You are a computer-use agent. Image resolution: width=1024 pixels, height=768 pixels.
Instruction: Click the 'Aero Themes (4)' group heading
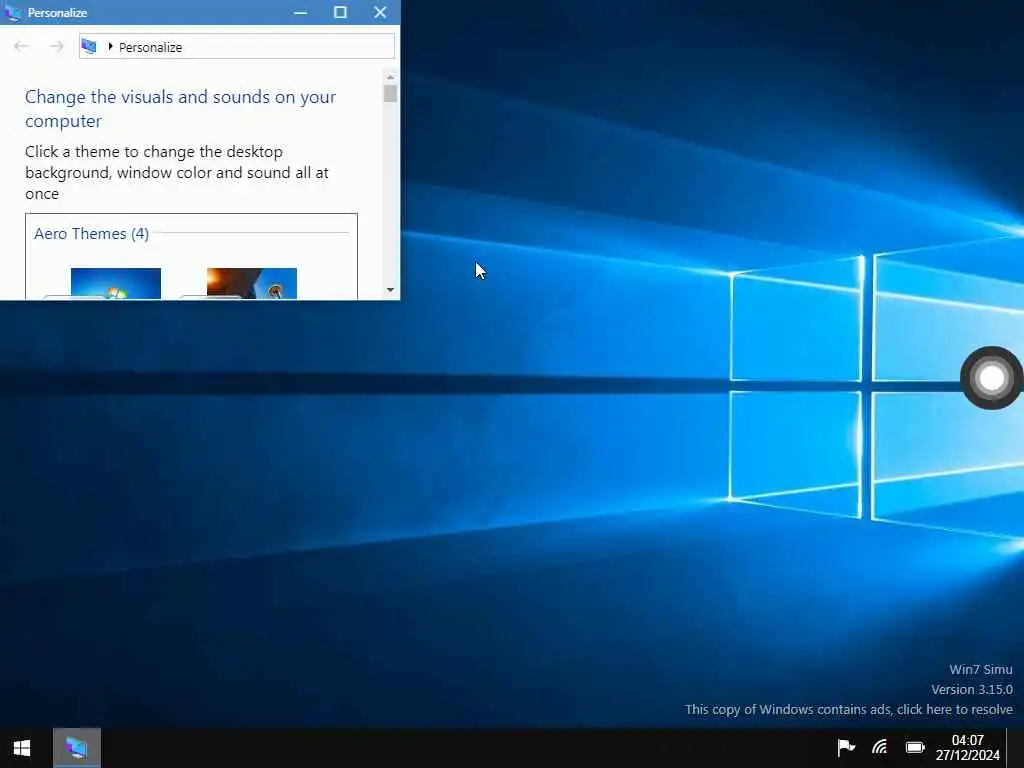click(91, 234)
